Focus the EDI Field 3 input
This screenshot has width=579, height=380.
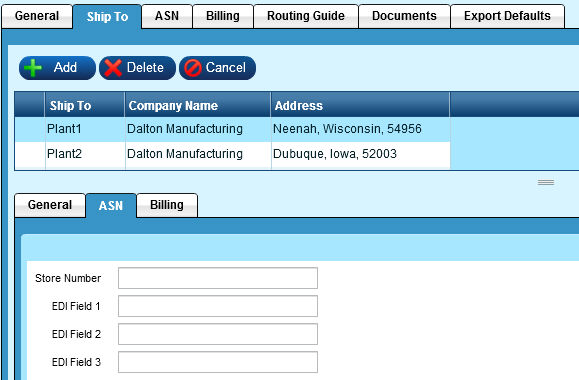pos(218,362)
